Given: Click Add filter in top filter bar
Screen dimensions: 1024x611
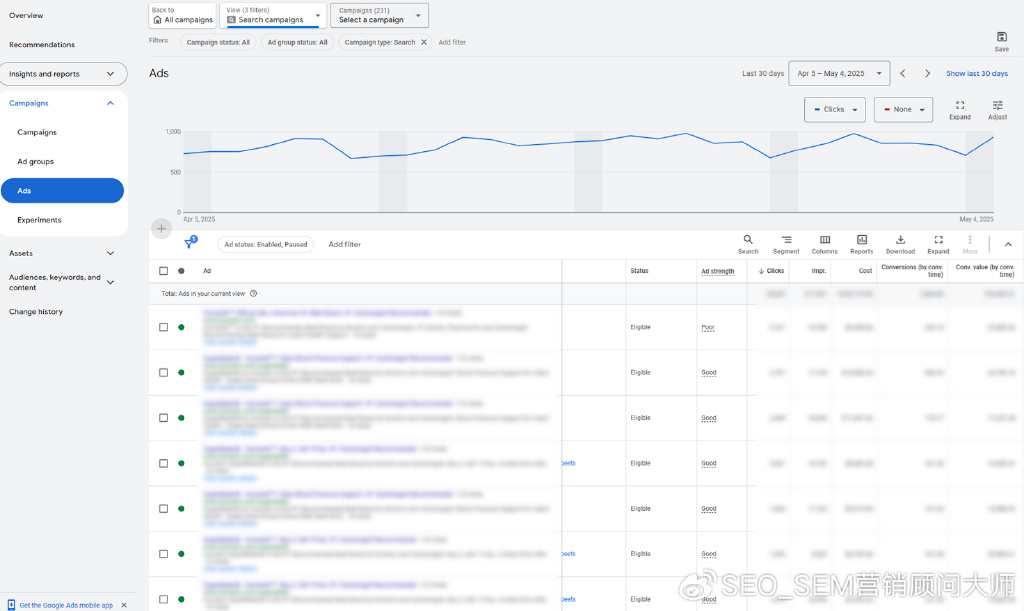Looking at the screenshot, I should 452,42.
